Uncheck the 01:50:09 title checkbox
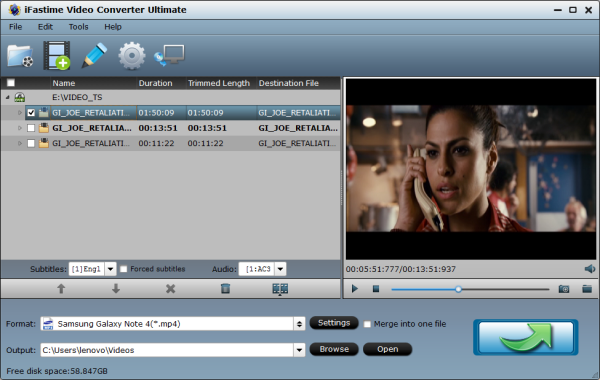This screenshot has height=380, width=600. [31, 113]
